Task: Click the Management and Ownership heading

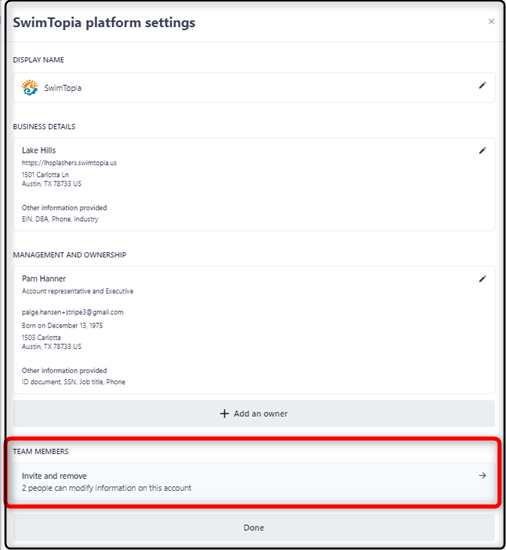Action: point(69,255)
